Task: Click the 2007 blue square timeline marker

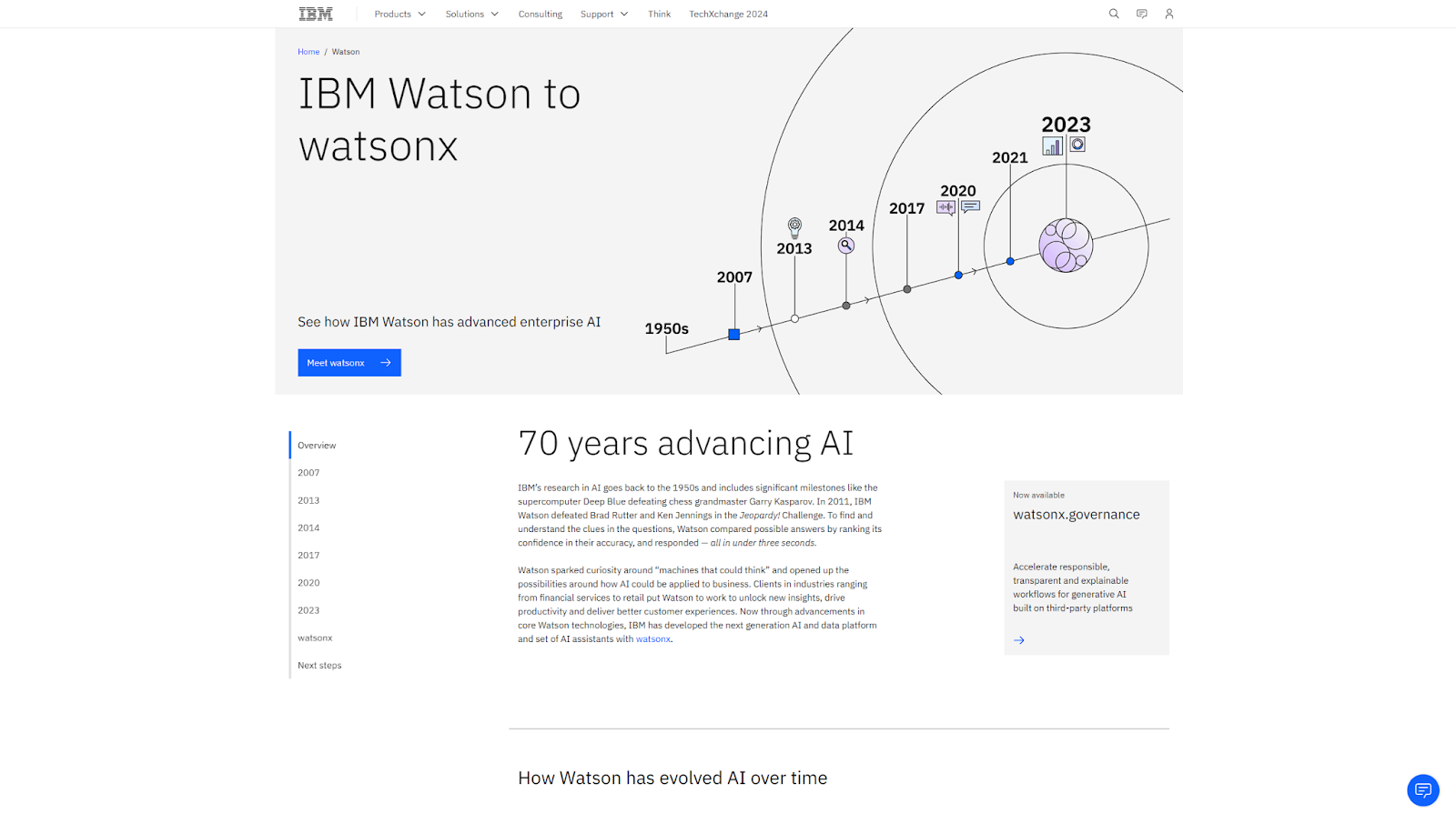Action: pos(734,335)
